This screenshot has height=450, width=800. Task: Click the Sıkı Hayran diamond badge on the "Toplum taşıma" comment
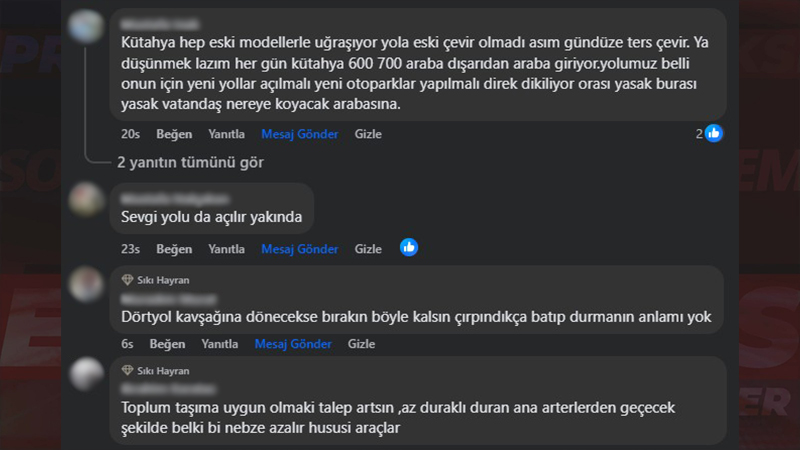(x=127, y=370)
